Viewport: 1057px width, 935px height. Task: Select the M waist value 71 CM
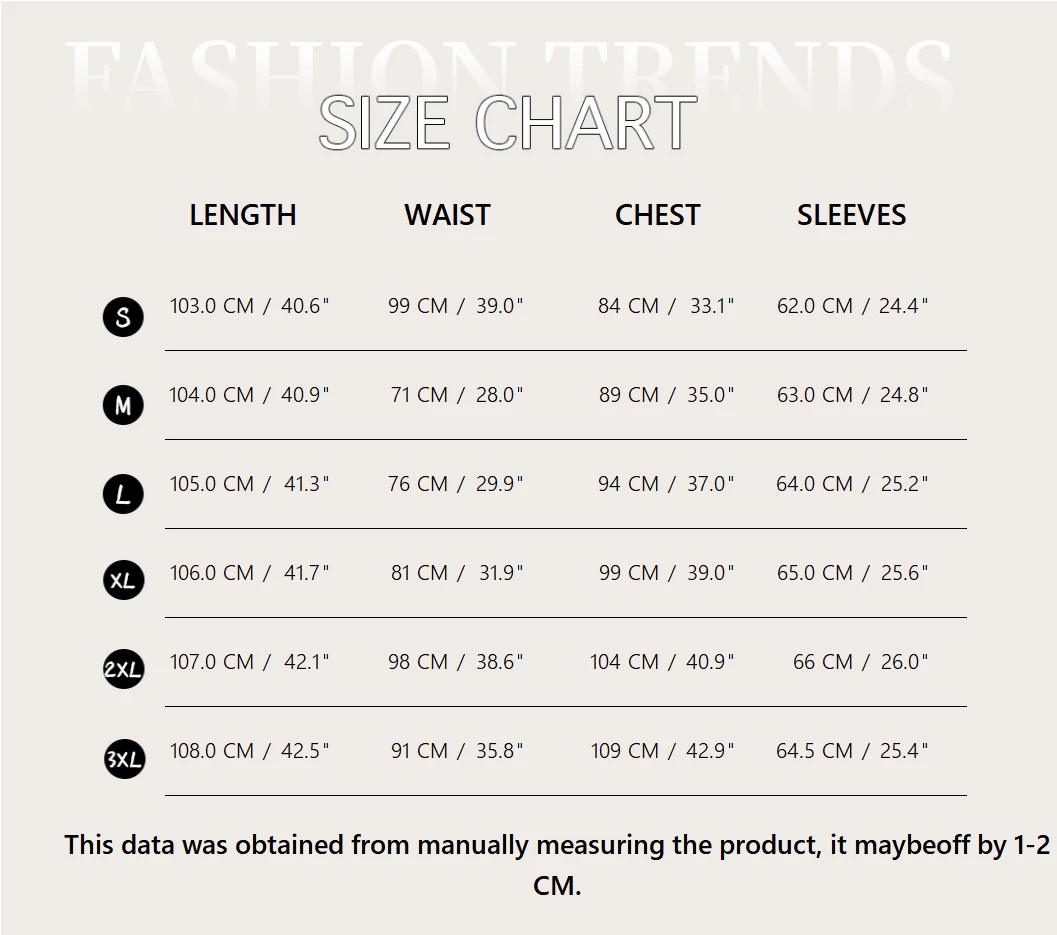pos(419,395)
